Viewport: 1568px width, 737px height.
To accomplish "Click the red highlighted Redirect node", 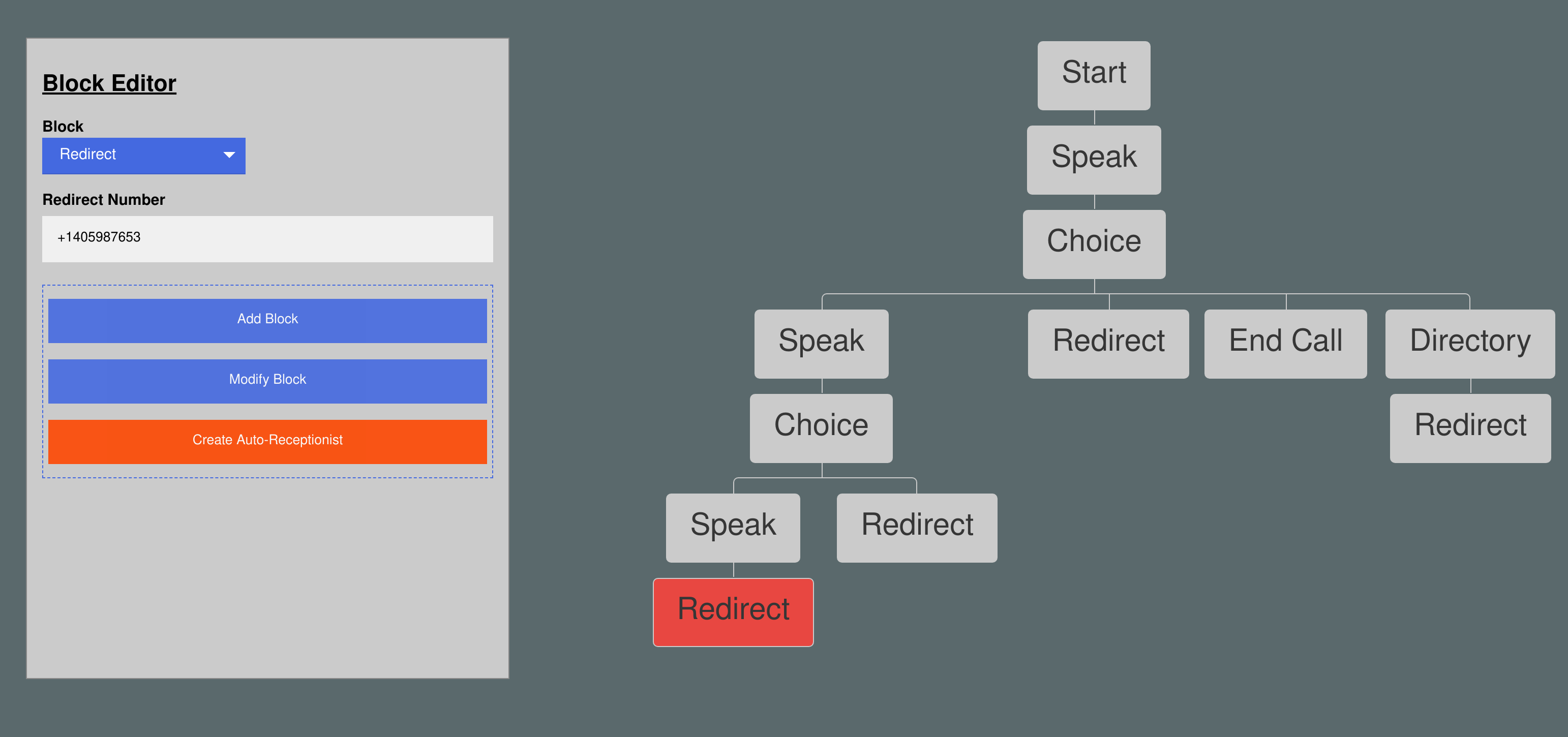I will point(732,611).
